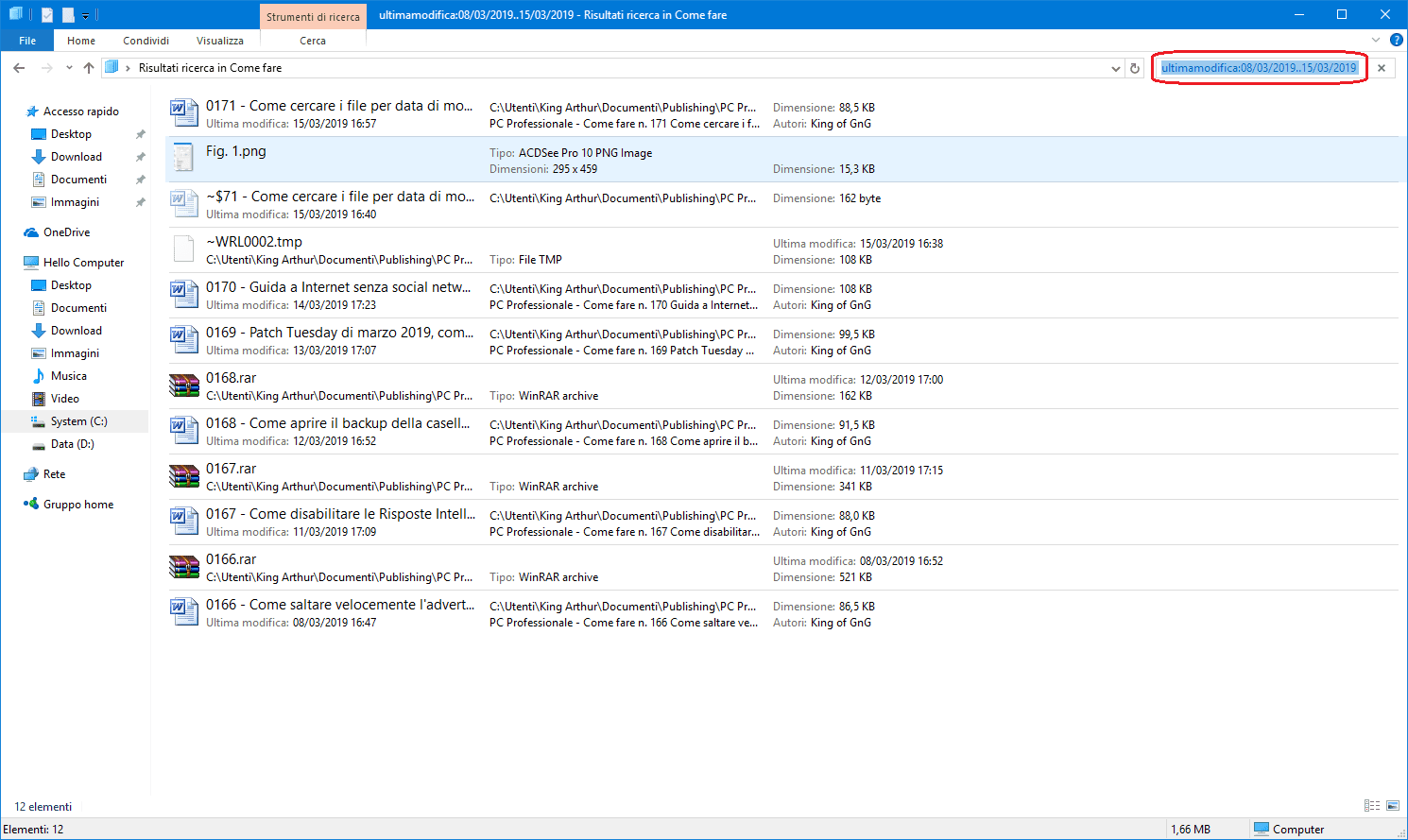The width and height of the screenshot is (1408, 840).
Task: Switch to large icons view in status bar
Action: (x=1393, y=806)
